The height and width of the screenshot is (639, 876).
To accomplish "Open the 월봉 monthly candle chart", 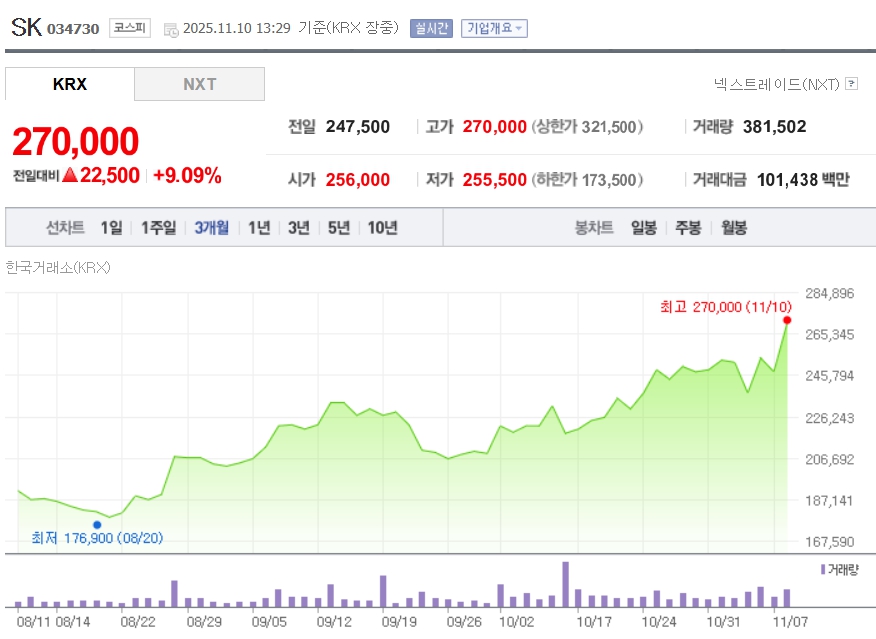I will pyautogui.click(x=733, y=227).
